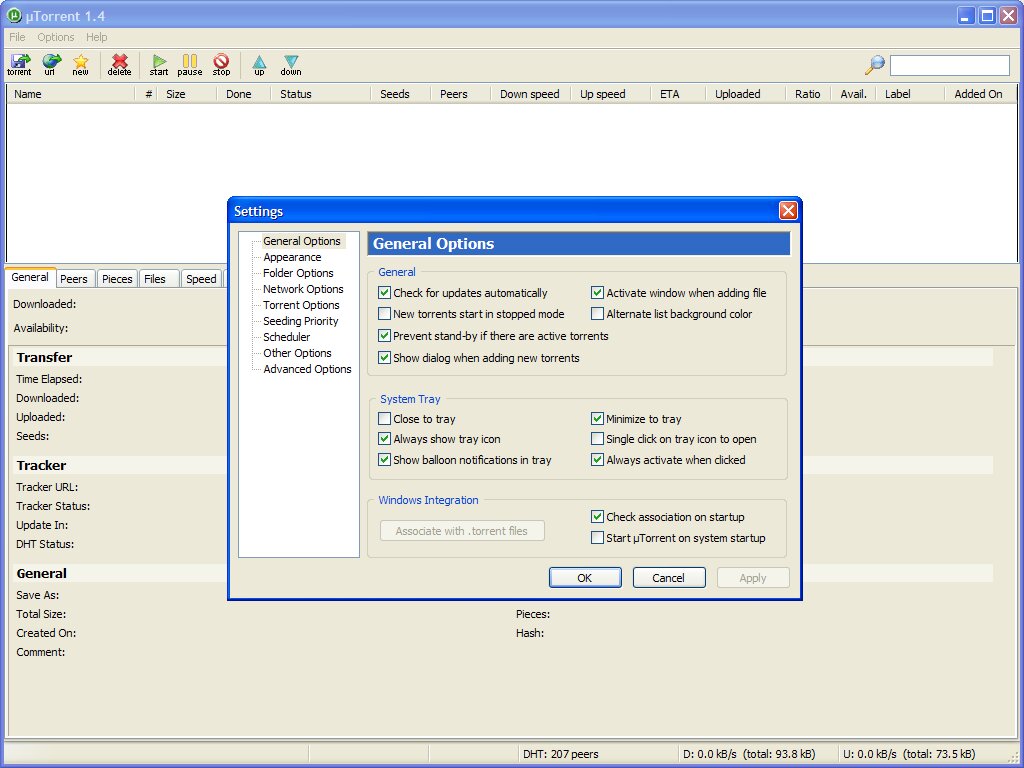Switch to the Speed tab
The height and width of the screenshot is (768, 1024).
tap(201, 279)
